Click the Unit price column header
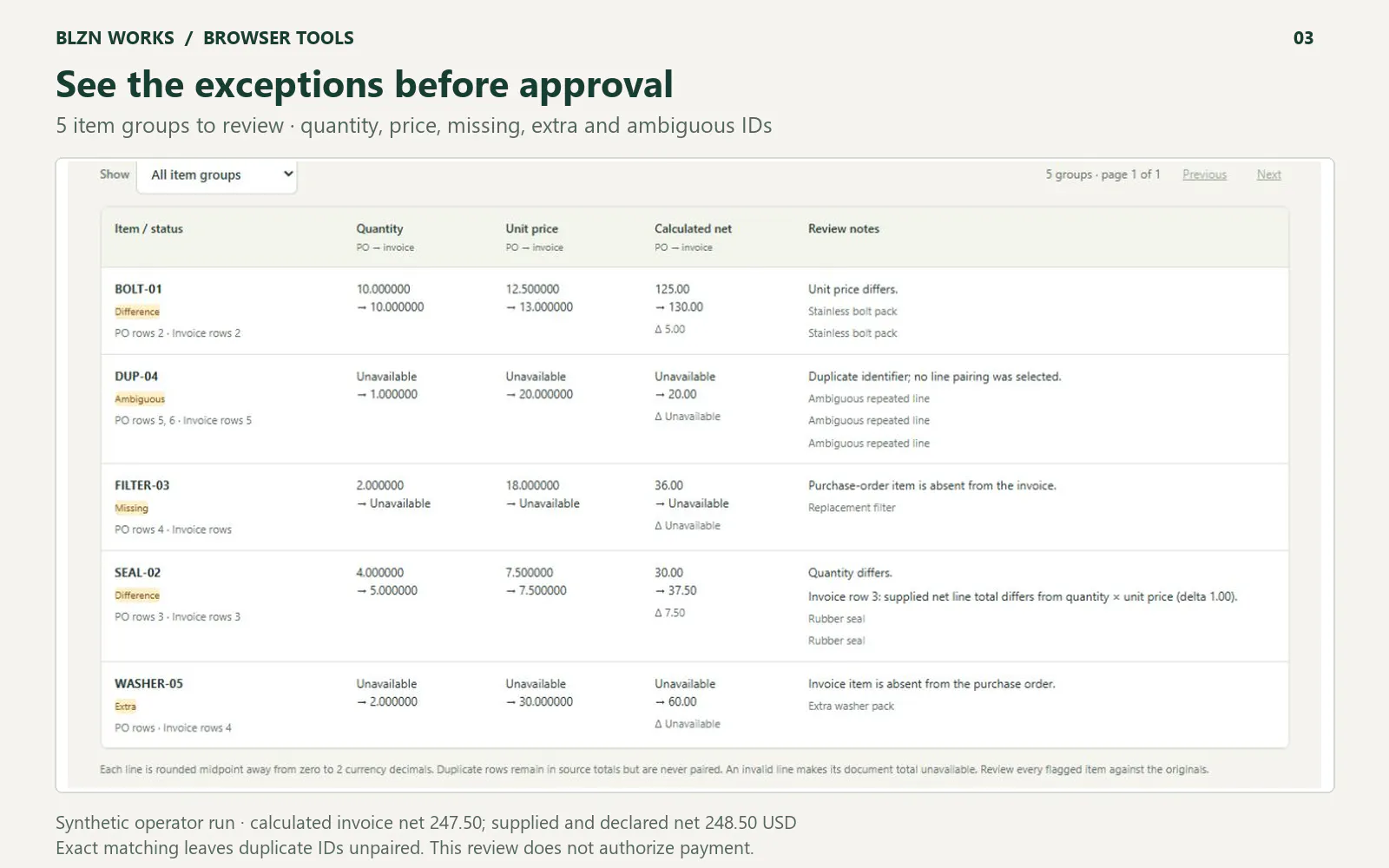The image size is (1389, 868). click(532, 229)
